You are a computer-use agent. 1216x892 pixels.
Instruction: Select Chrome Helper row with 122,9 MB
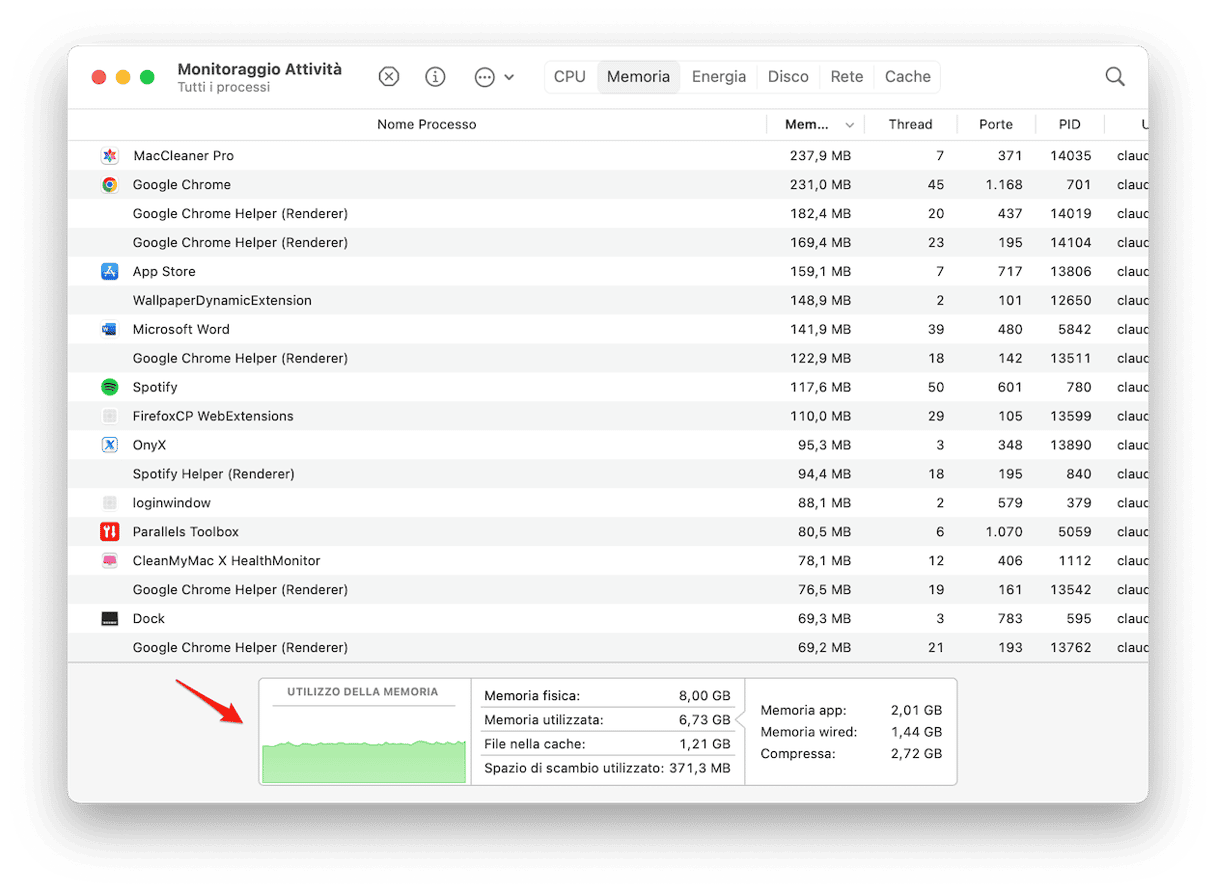tap(608, 358)
